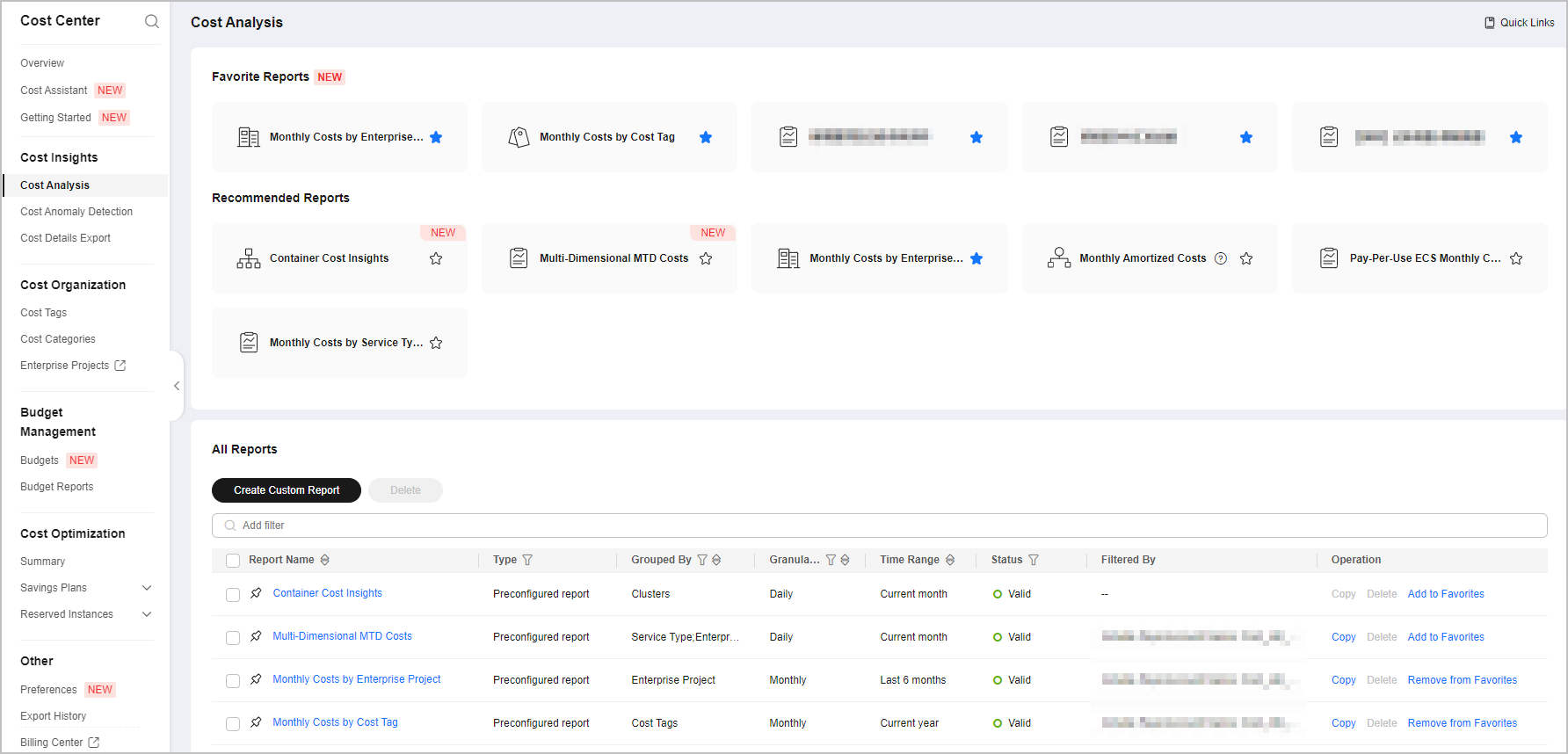The height and width of the screenshot is (754, 1568).
Task: Tick checkbox for Monthly Costs by Cost Tag
Action: (233, 724)
